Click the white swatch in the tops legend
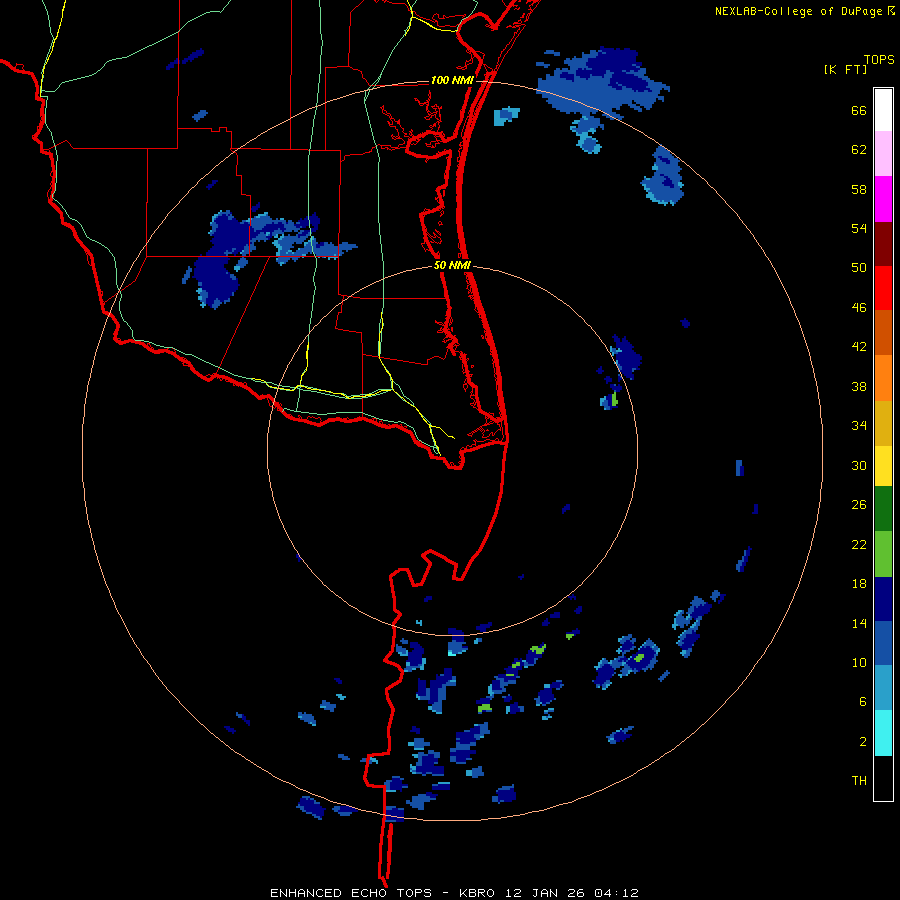 pos(883,110)
